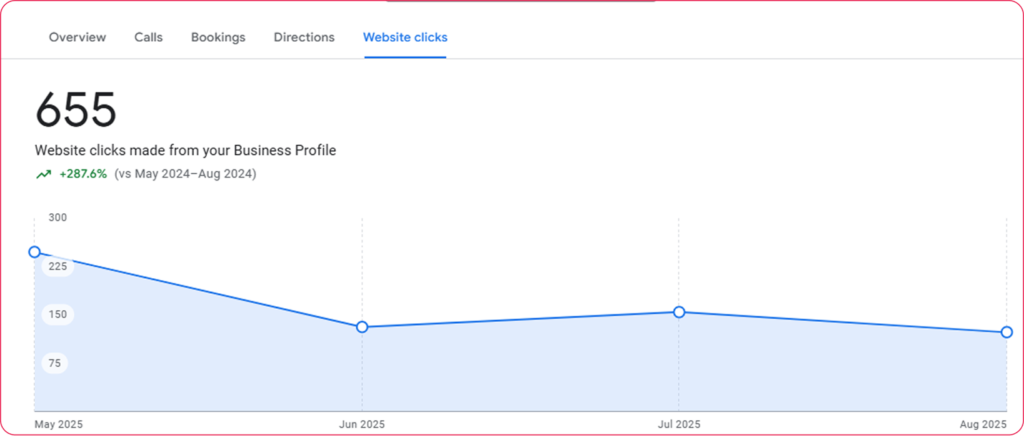
Task: Click the Aug 2025 x-axis label
Action: coord(981,424)
